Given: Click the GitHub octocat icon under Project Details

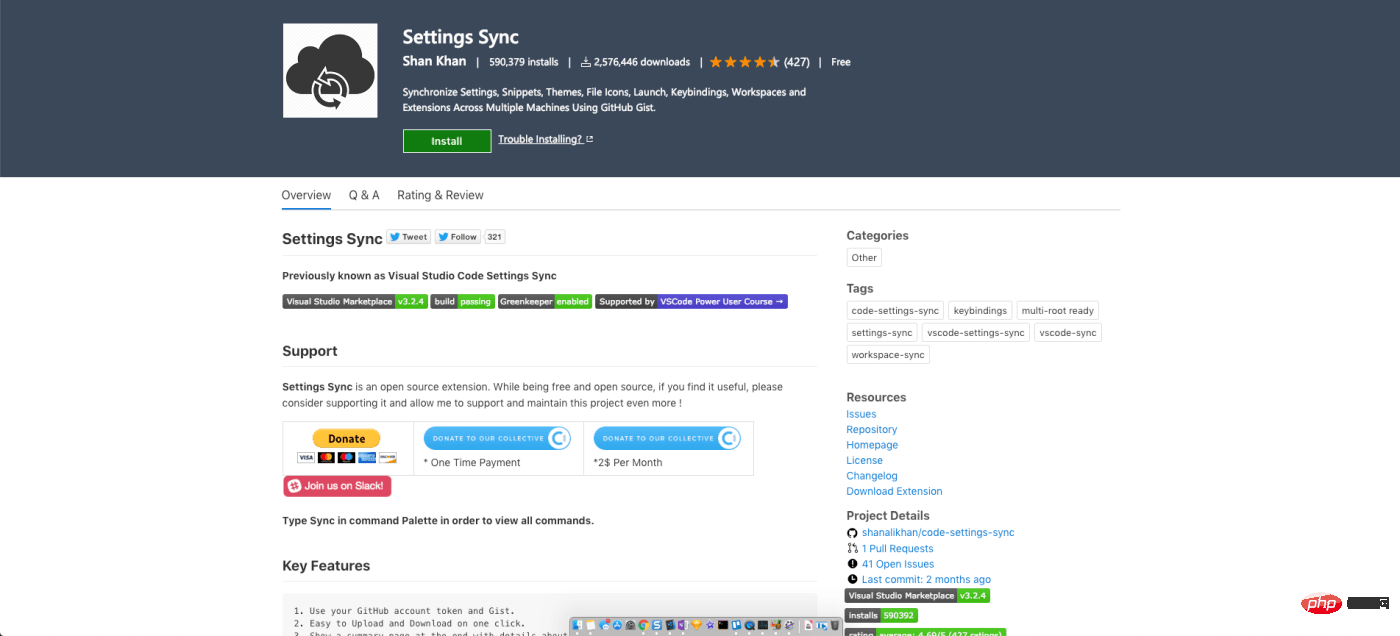Looking at the screenshot, I should (x=852, y=533).
